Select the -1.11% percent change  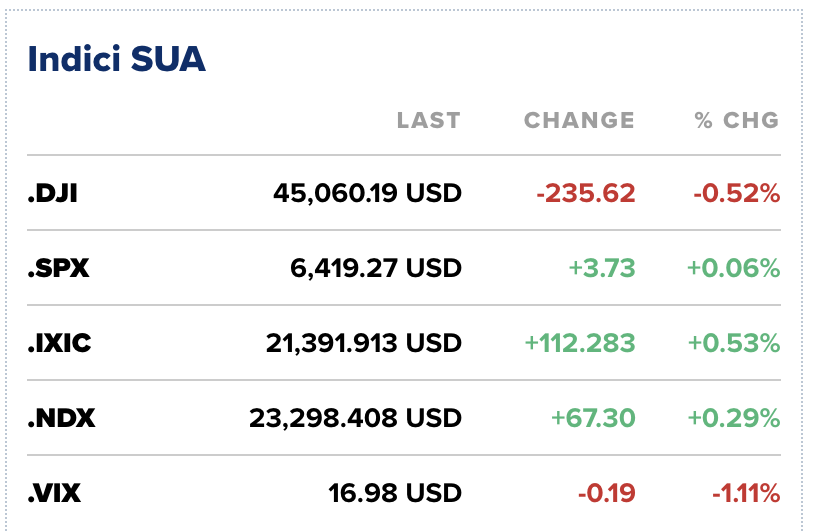[x=746, y=493]
